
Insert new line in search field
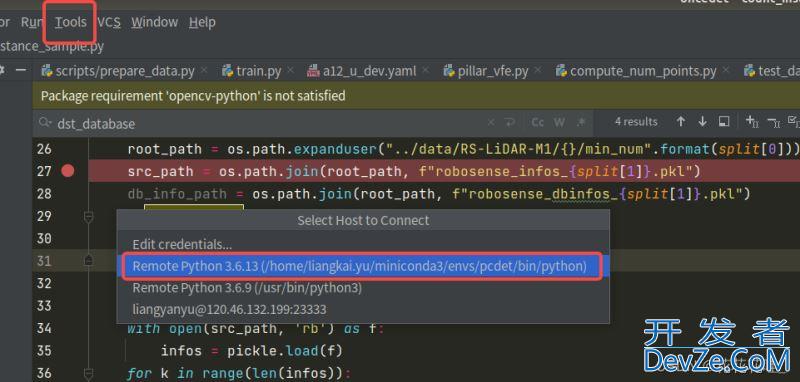click(509, 122)
